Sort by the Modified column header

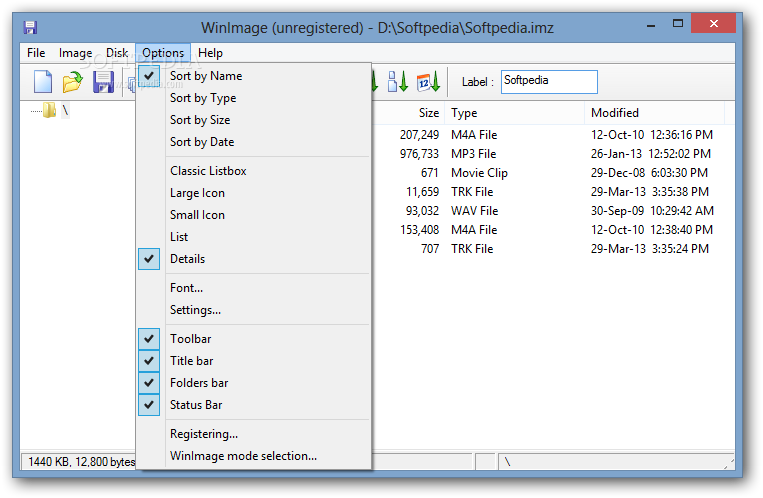[654, 113]
